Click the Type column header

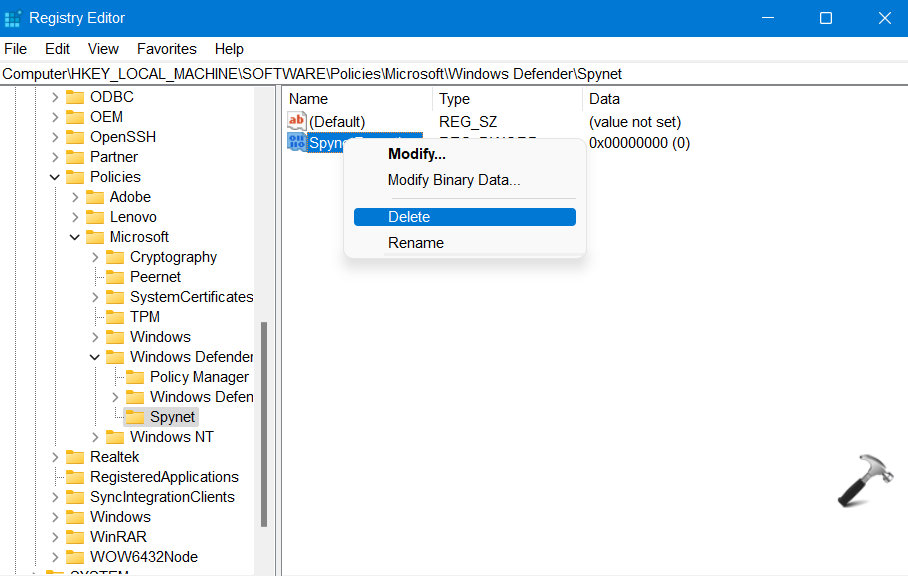(x=455, y=99)
